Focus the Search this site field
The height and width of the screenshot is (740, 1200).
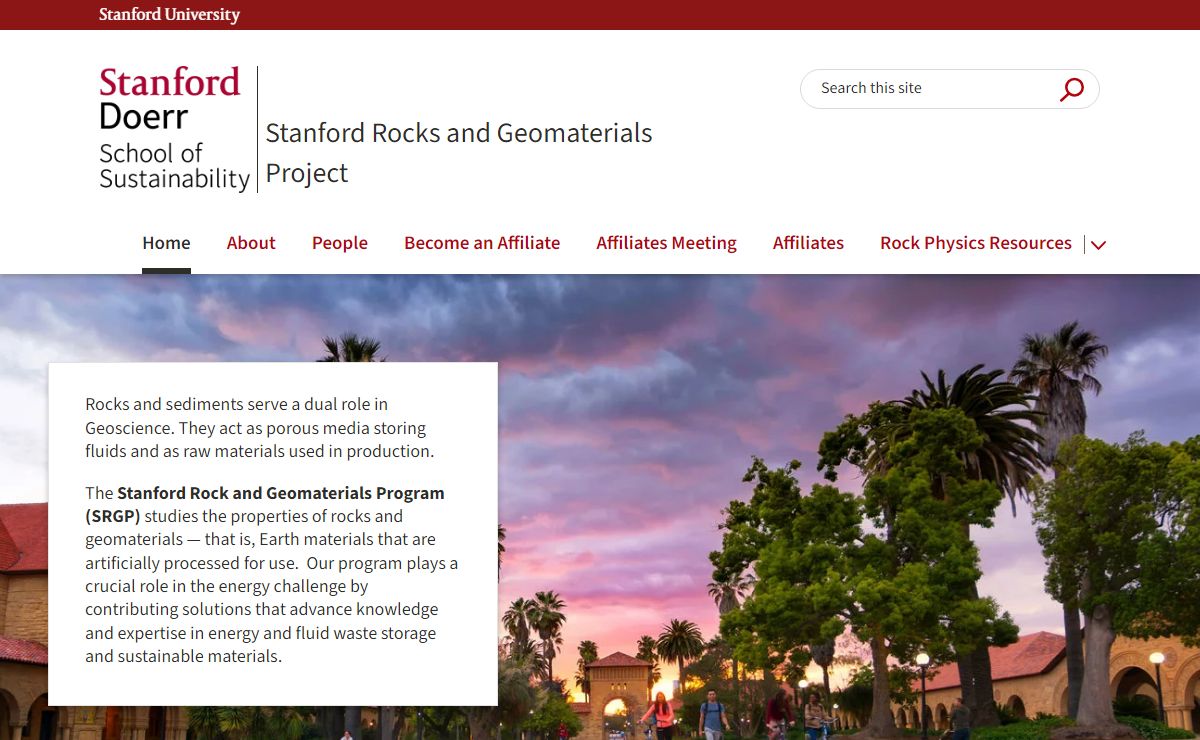tap(930, 89)
